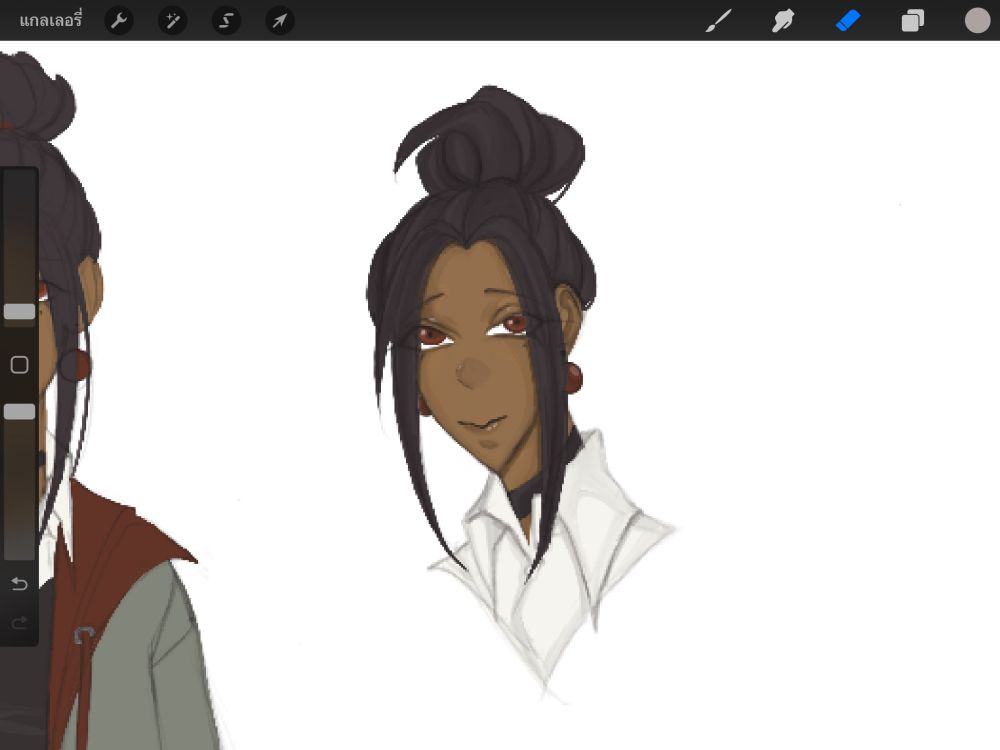1000x750 pixels.
Task: Open the Layers panel
Action: (x=912, y=21)
